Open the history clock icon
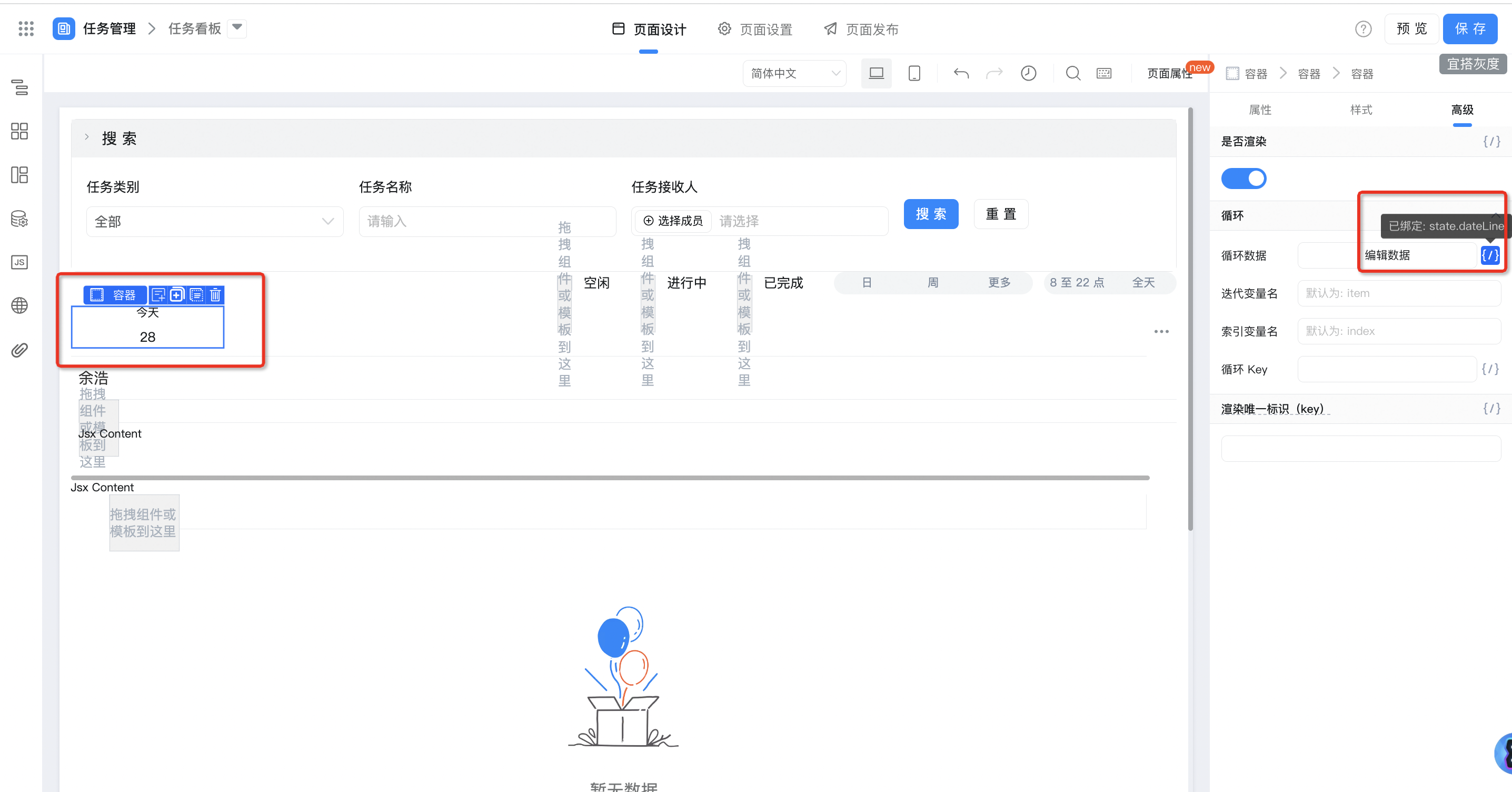The height and width of the screenshot is (792, 1512). (1028, 73)
